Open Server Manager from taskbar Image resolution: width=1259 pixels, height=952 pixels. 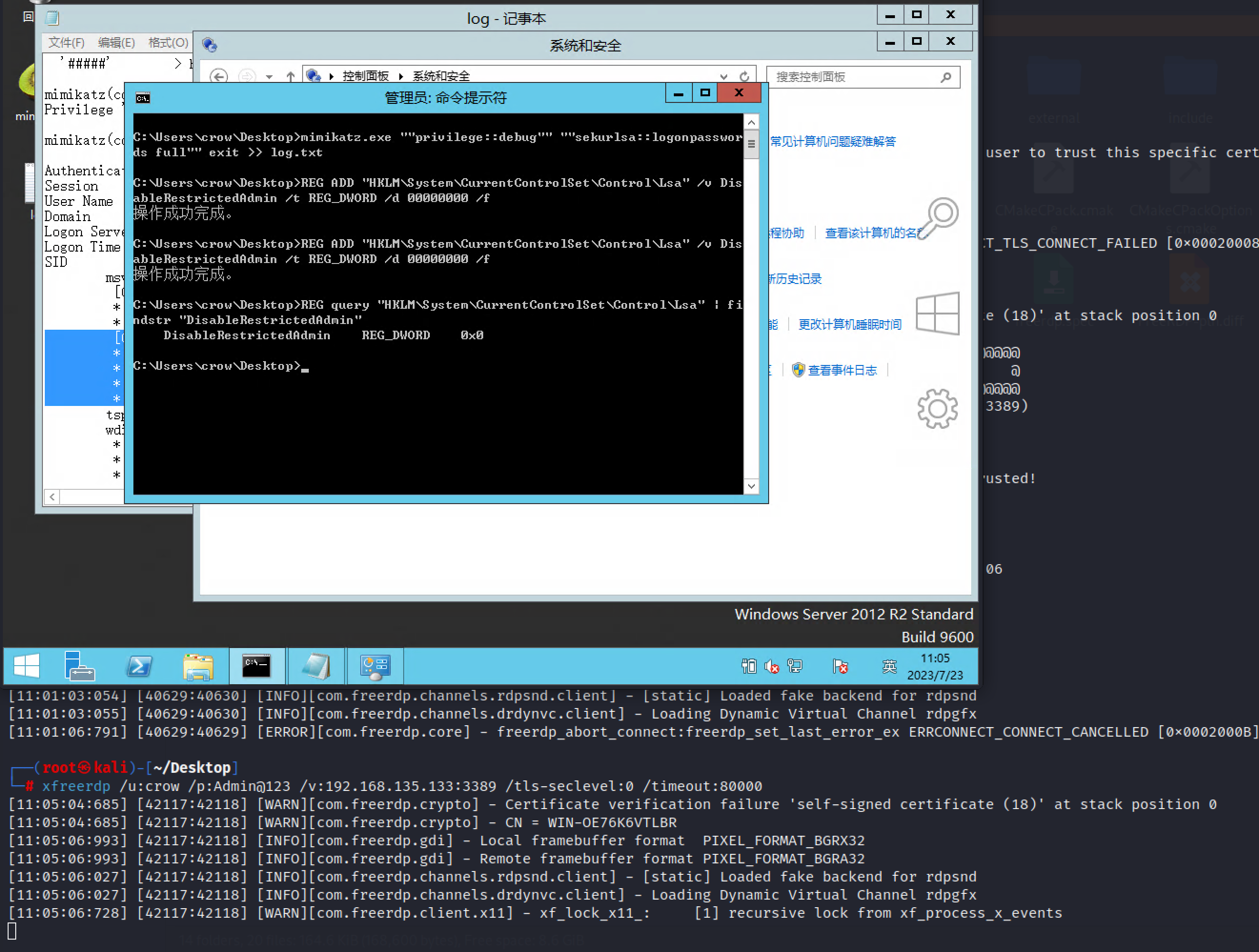point(79,666)
